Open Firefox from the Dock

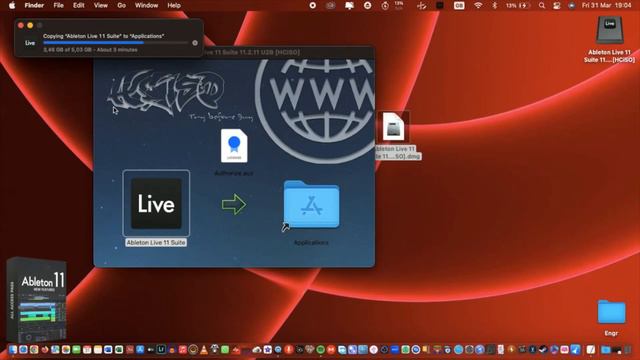coord(44,349)
